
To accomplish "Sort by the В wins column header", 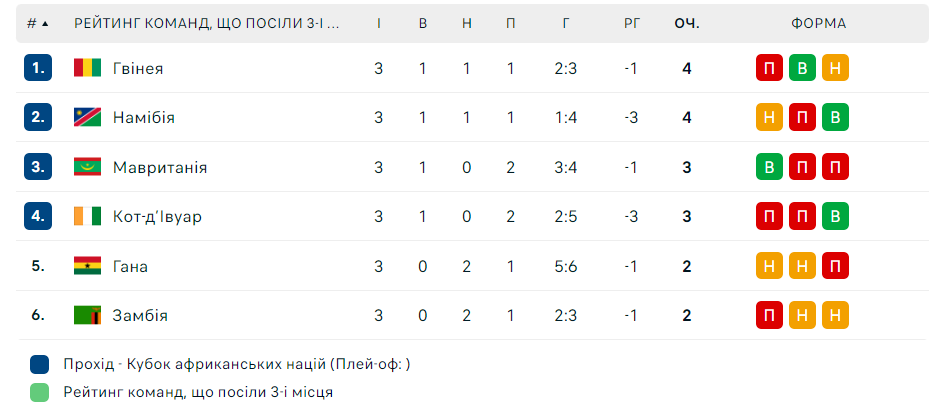I will [423, 23].
